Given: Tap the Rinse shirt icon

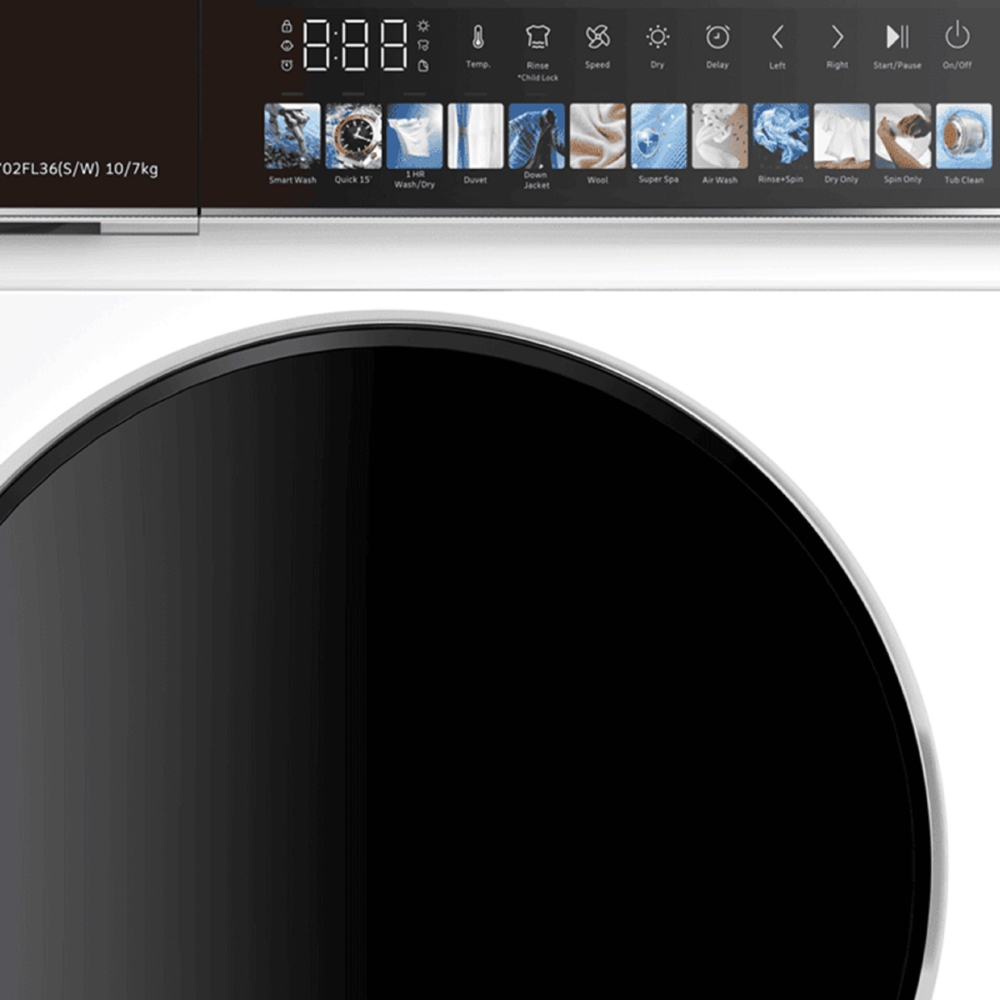Looking at the screenshot, I should coord(538,38).
